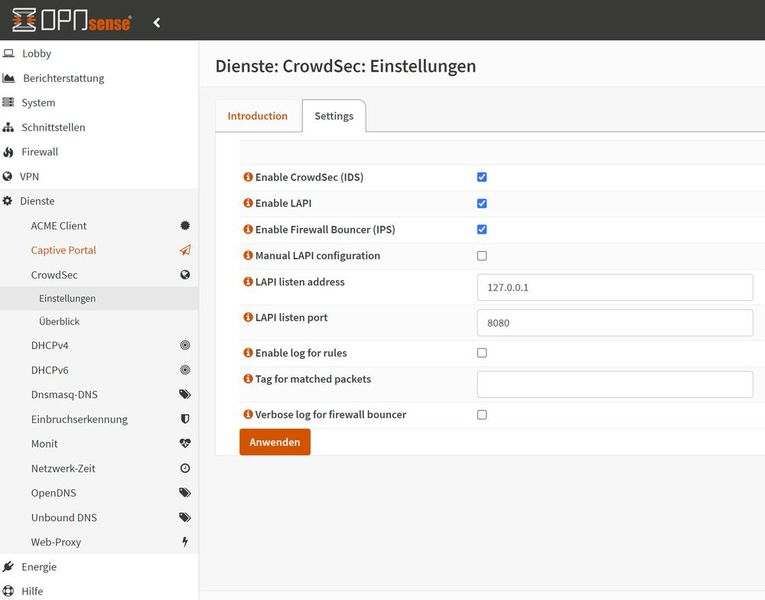Focus the LAPI listen port field
Viewport: 765px width, 600px height.
[615, 323]
